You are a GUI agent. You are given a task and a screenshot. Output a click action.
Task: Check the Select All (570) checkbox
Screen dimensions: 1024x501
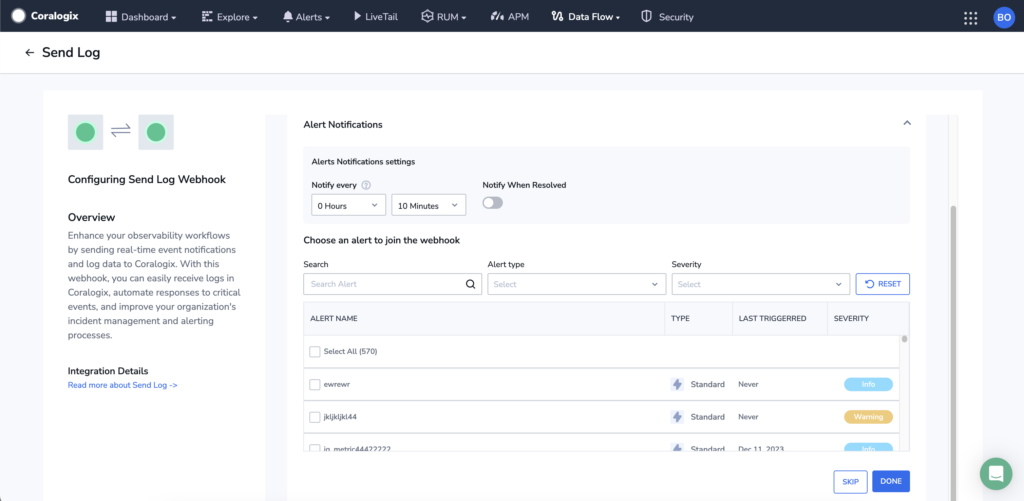click(315, 351)
